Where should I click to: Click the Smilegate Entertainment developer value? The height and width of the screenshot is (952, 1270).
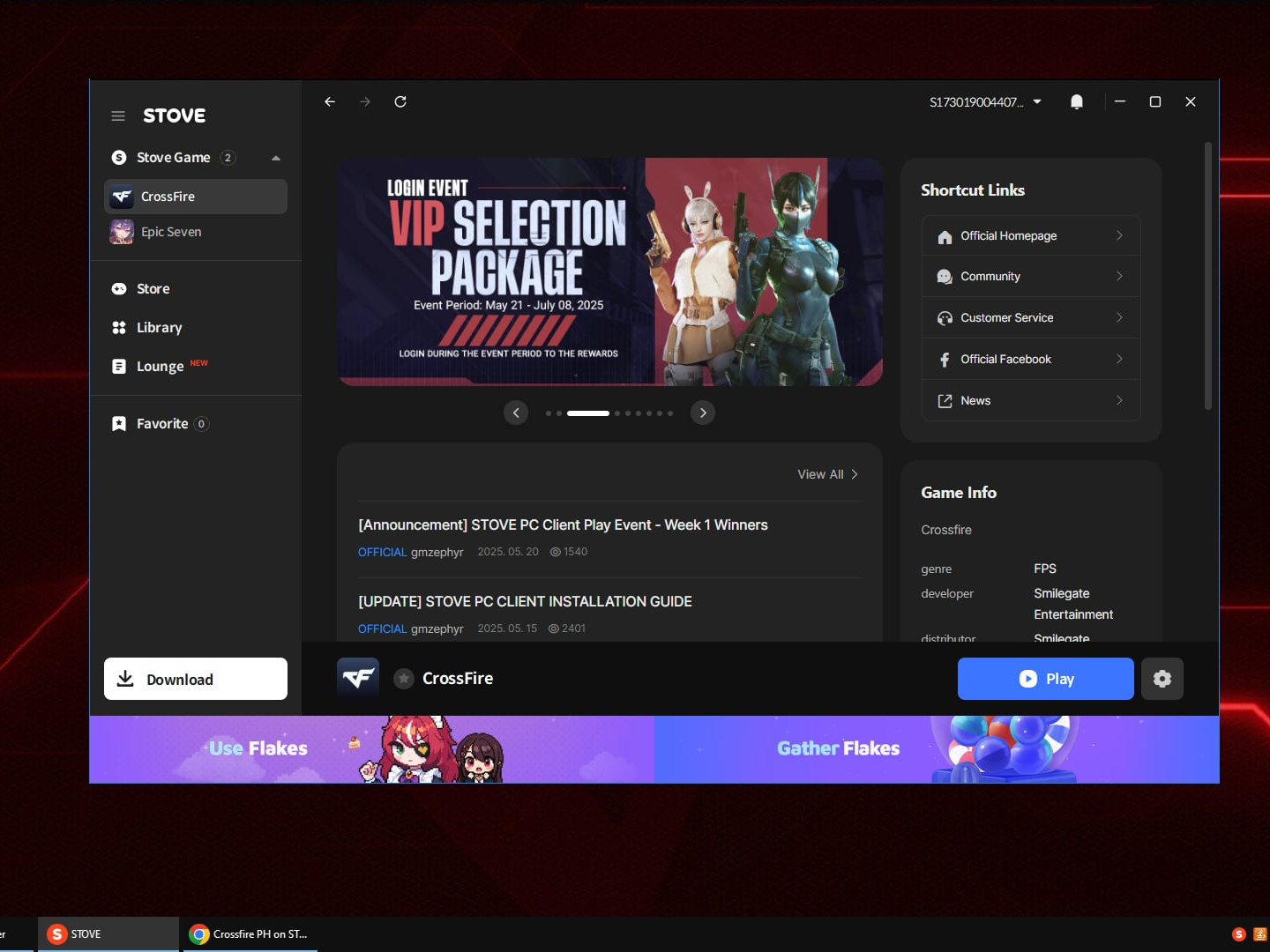coord(1073,604)
